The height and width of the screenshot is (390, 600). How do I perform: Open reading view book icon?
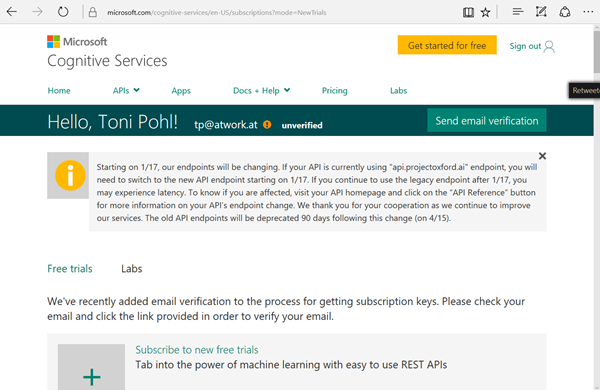[468, 12]
